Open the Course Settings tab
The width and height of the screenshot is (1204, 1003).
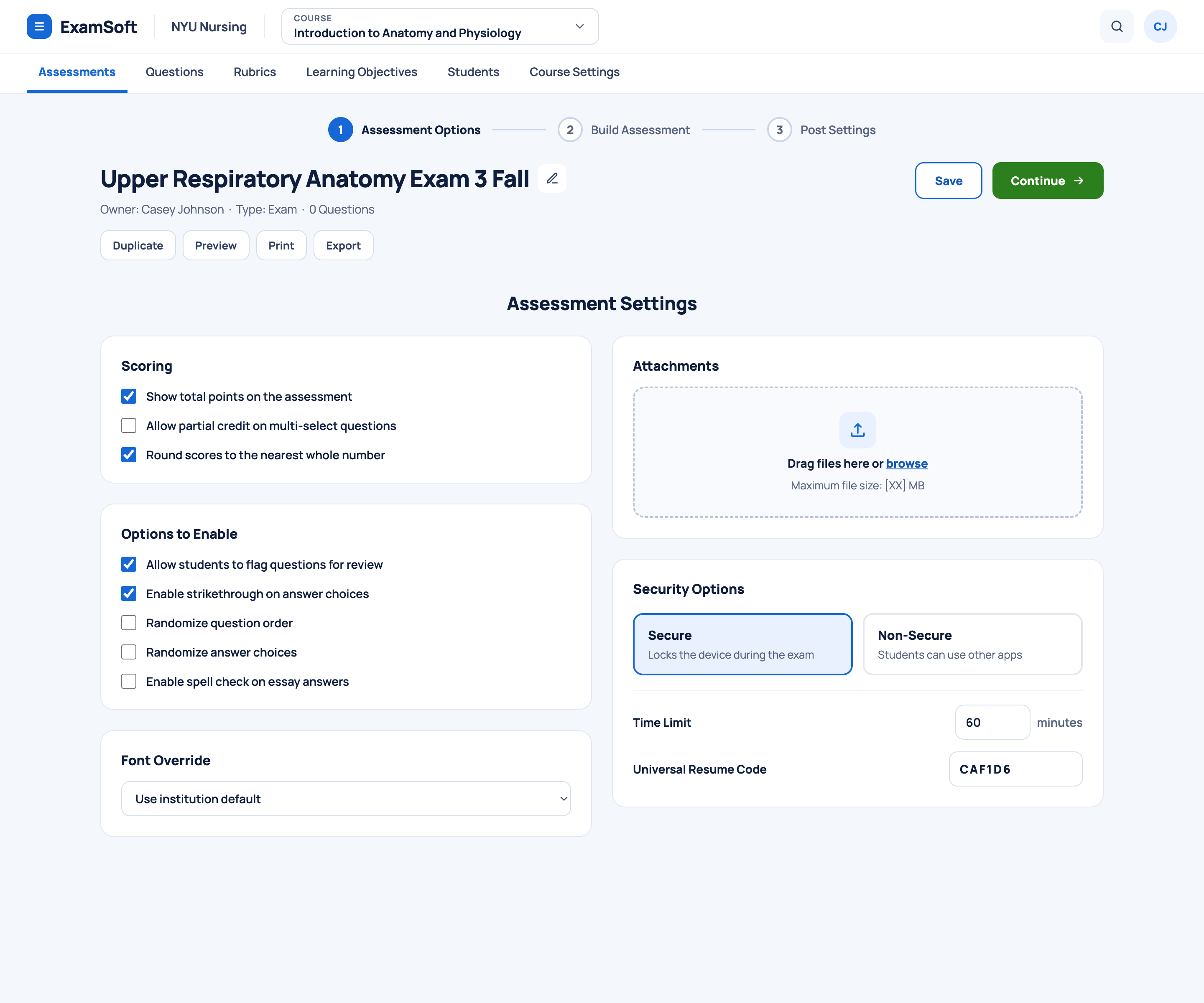click(574, 72)
